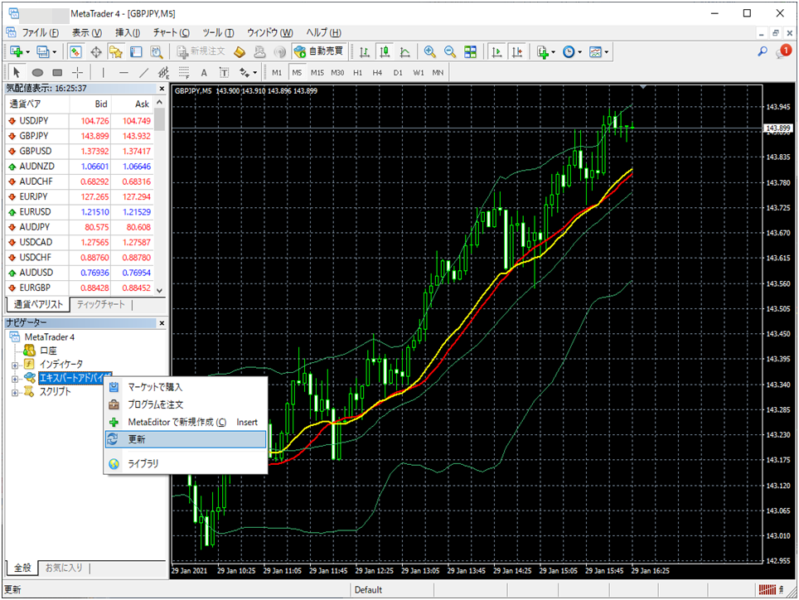Toggle the Terminal window icon
The image size is (799, 600).
click(136, 52)
